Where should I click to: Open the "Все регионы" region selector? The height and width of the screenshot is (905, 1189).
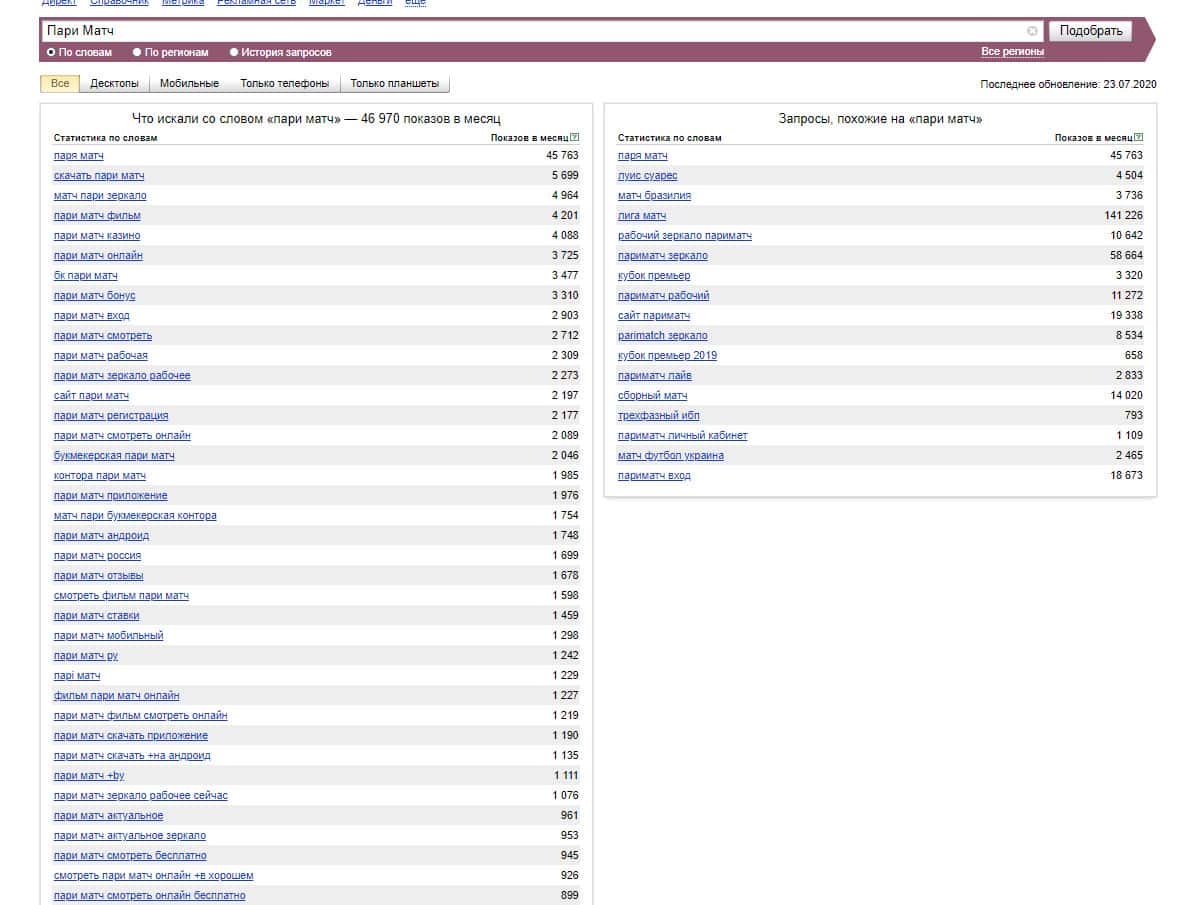click(x=1012, y=52)
